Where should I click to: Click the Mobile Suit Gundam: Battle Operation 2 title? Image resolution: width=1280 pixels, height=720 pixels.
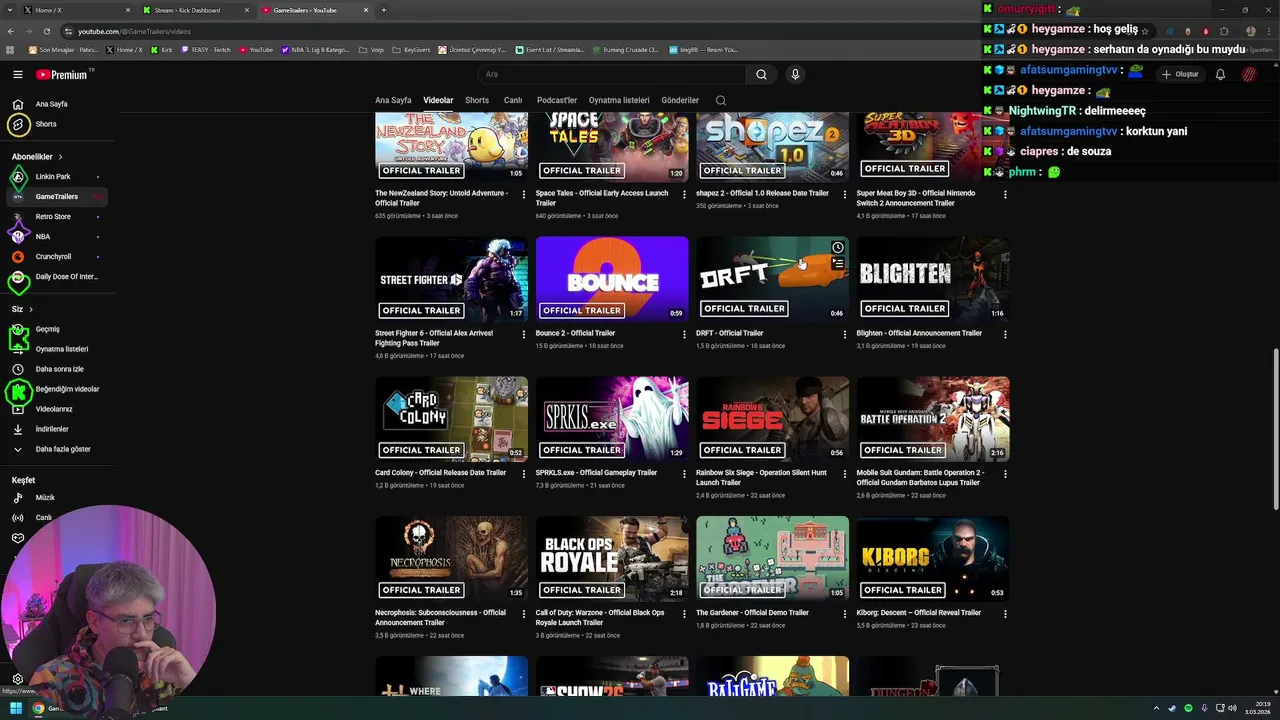coord(920,478)
